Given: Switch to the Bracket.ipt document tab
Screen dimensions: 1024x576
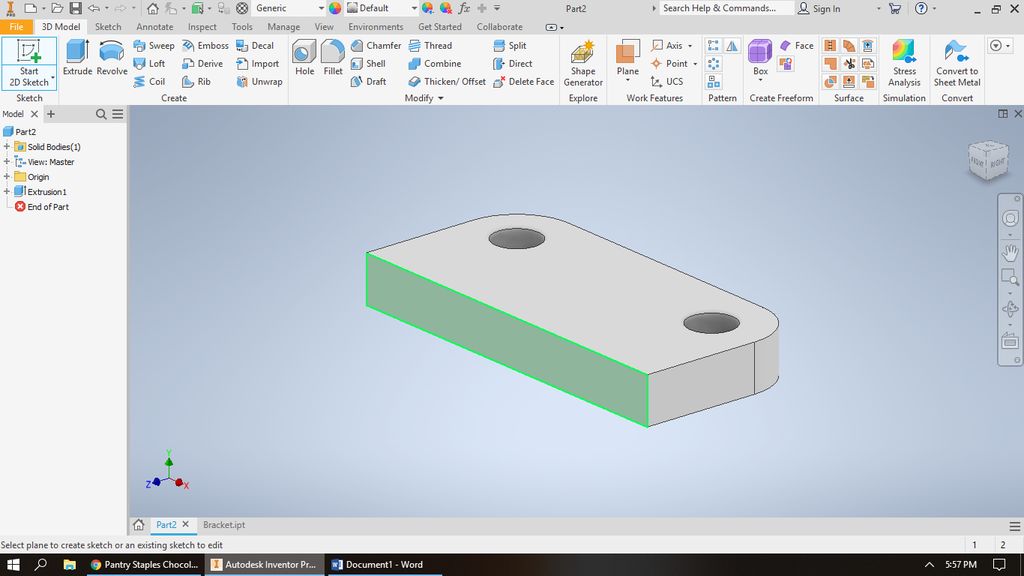Looking at the screenshot, I should 224,524.
